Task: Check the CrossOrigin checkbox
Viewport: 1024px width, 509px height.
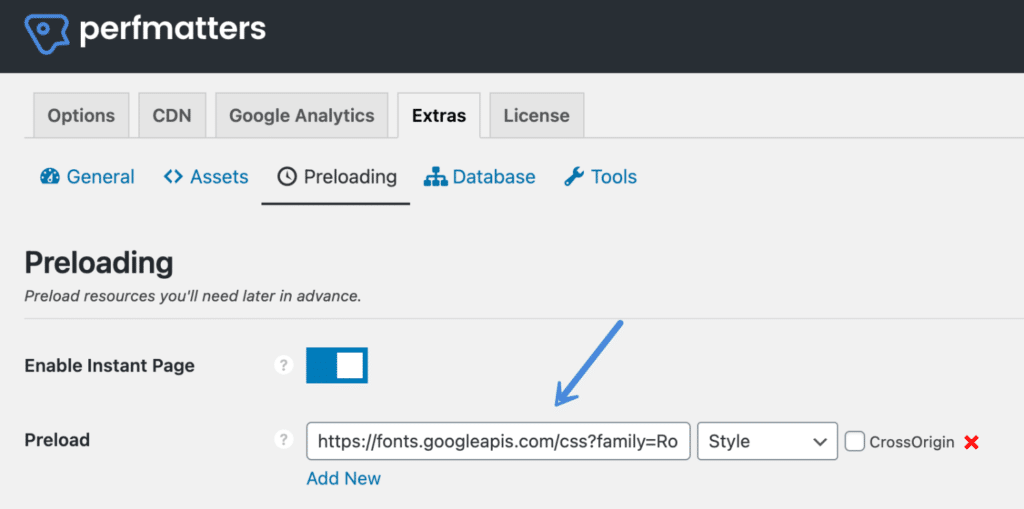Action: [x=854, y=441]
